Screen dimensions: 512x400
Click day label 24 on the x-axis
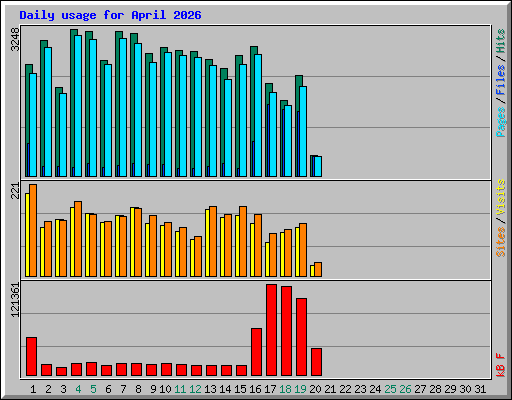coord(375,389)
